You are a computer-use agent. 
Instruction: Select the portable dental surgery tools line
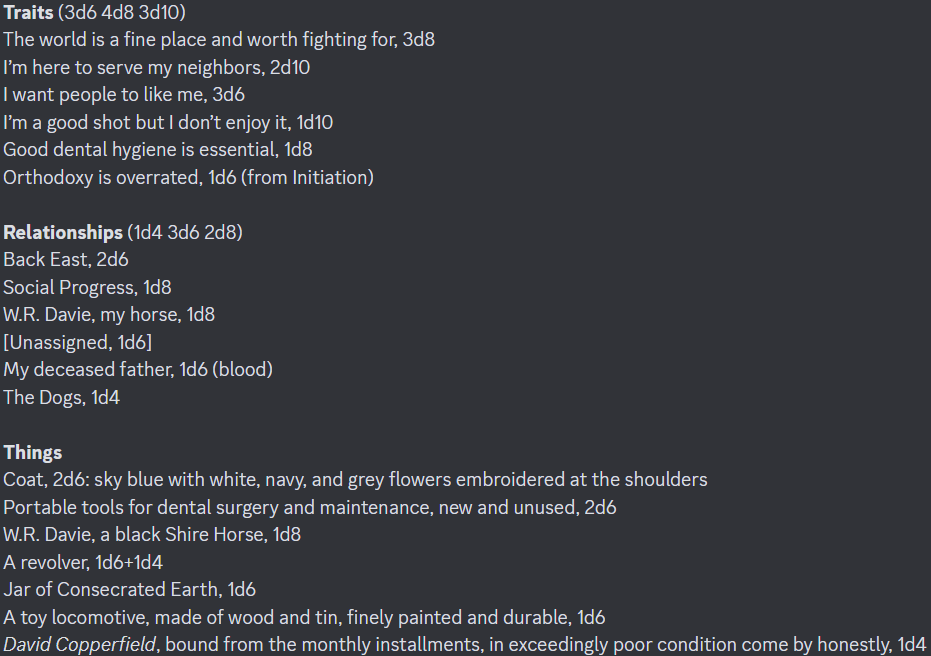310,508
